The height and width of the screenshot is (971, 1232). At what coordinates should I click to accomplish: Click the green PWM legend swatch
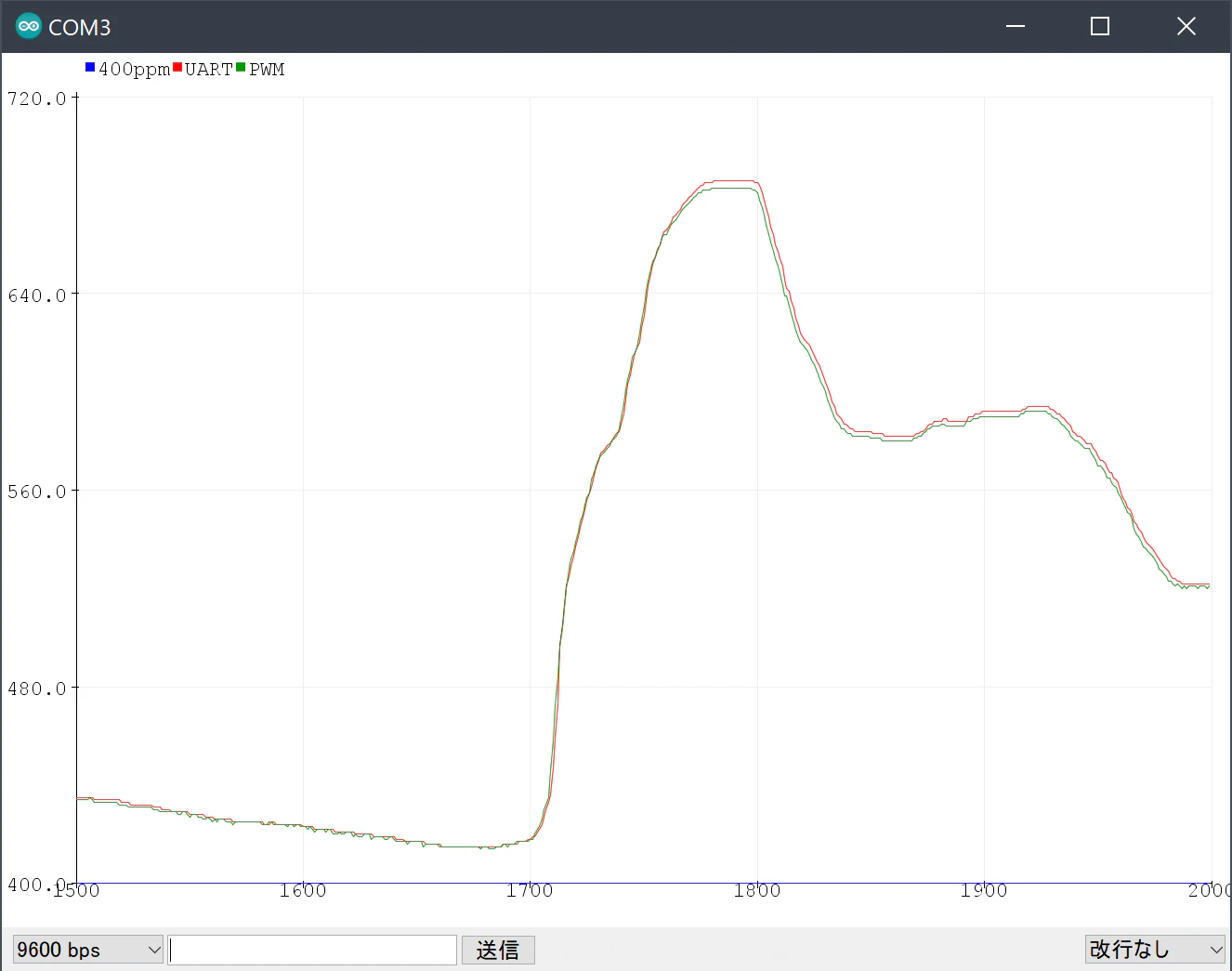tap(242, 67)
